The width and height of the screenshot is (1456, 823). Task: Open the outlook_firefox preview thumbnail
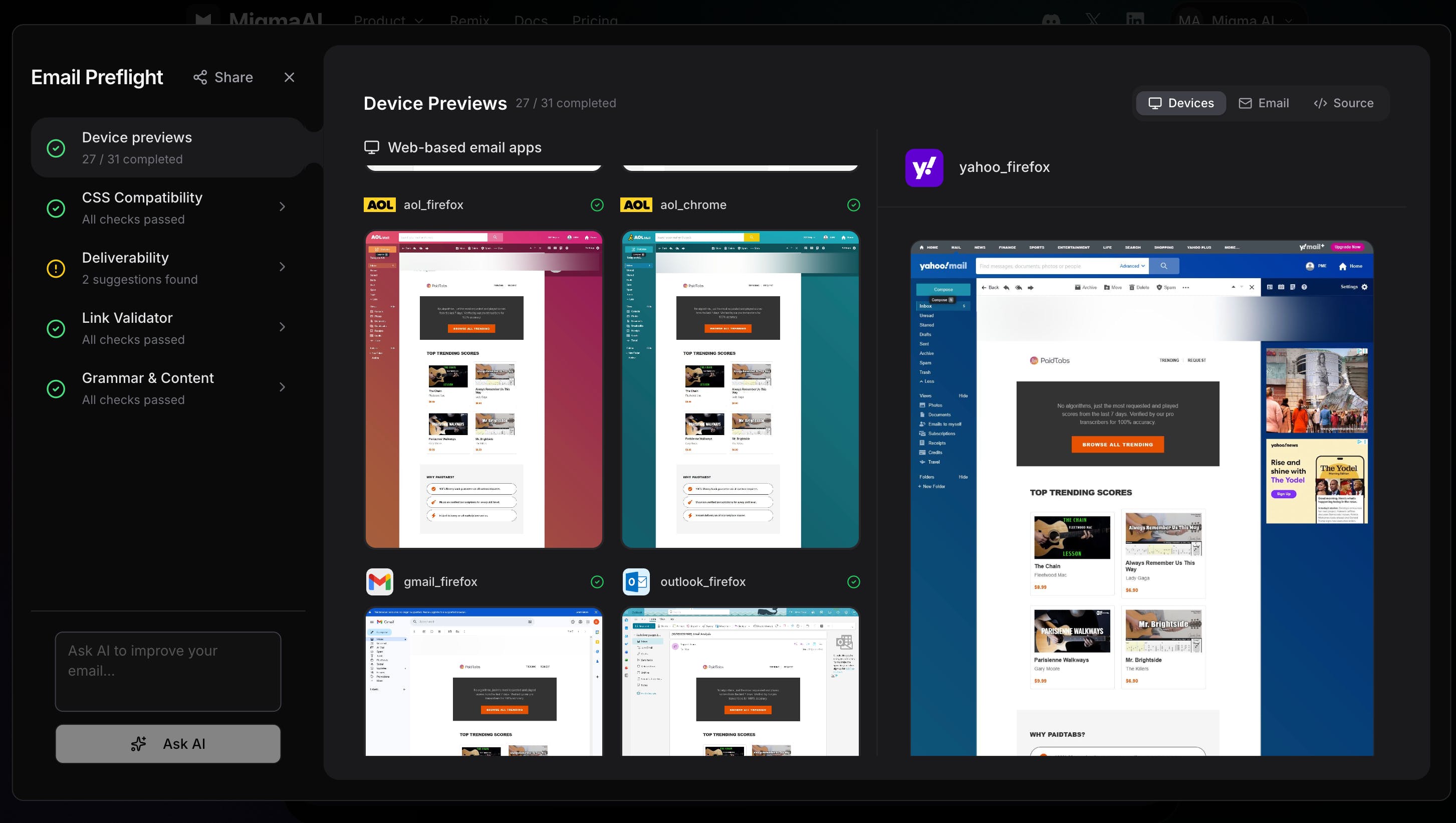(741, 681)
